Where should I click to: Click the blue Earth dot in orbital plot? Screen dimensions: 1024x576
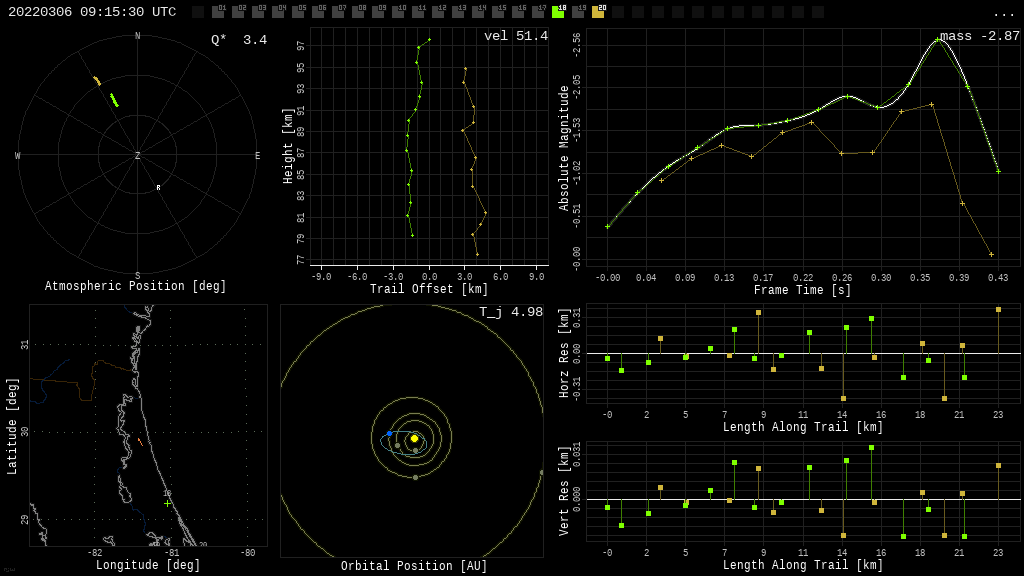coord(389,434)
